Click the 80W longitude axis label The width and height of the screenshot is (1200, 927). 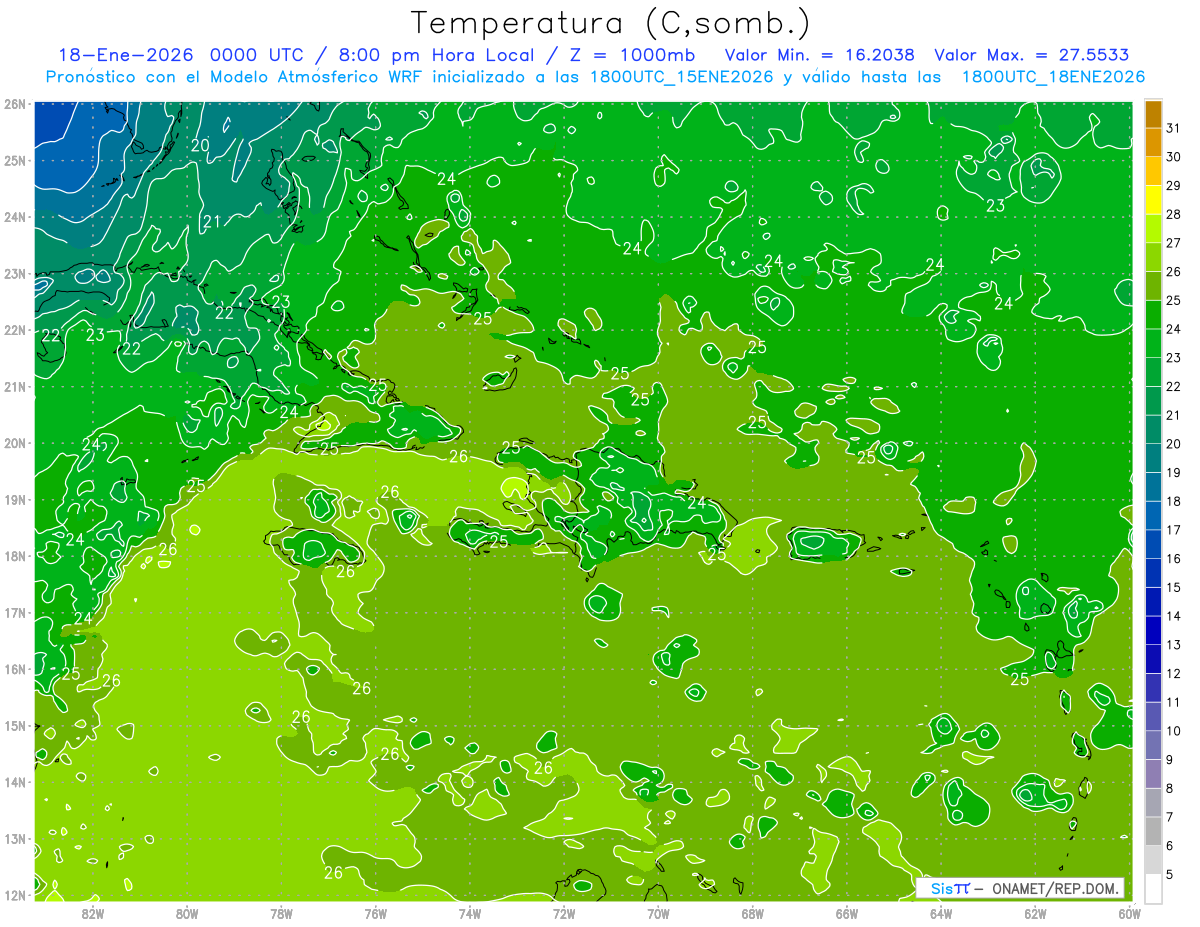tap(186, 912)
